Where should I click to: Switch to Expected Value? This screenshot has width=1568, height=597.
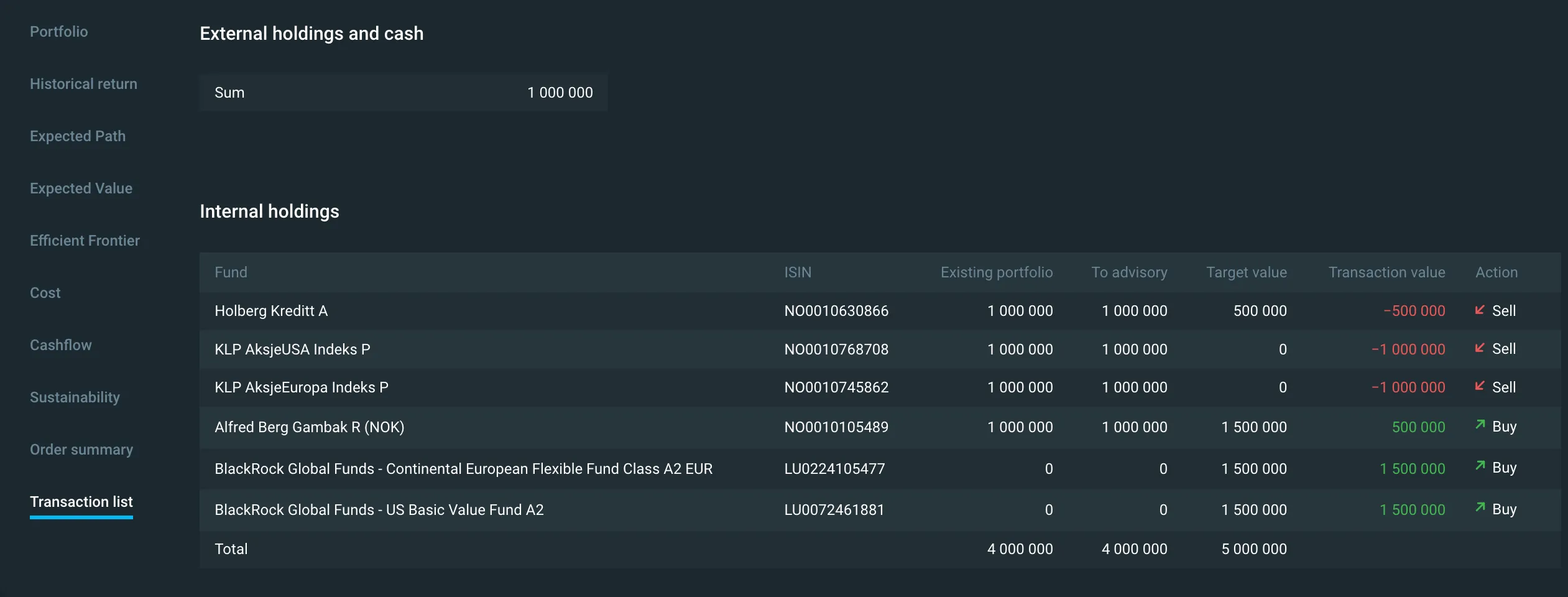point(81,188)
